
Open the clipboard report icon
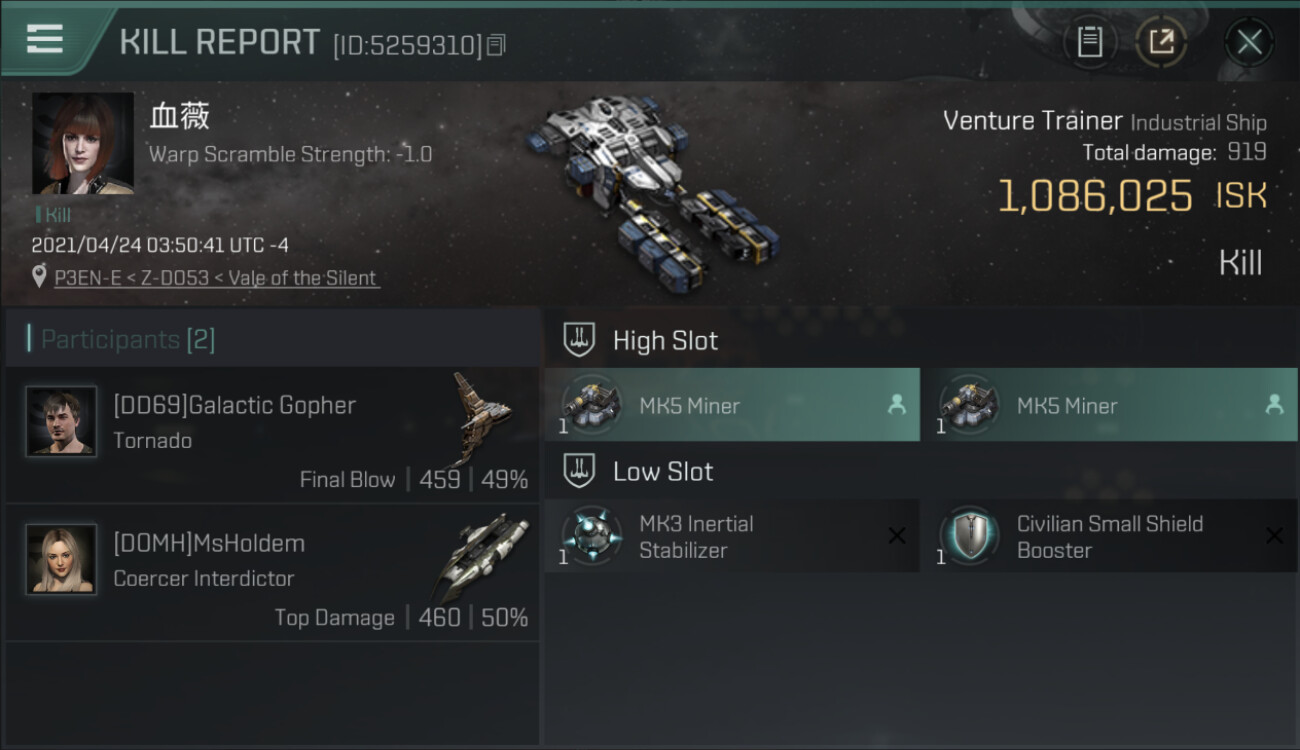point(1090,42)
